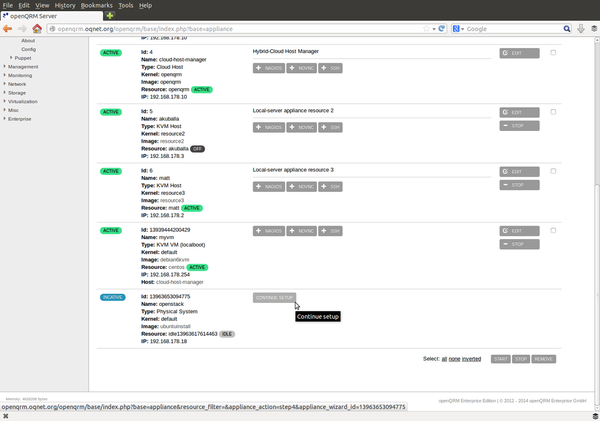Image resolution: width=600 pixels, height=421 pixels.
Task: Open the About sidebar link
Action: point(28,41)
